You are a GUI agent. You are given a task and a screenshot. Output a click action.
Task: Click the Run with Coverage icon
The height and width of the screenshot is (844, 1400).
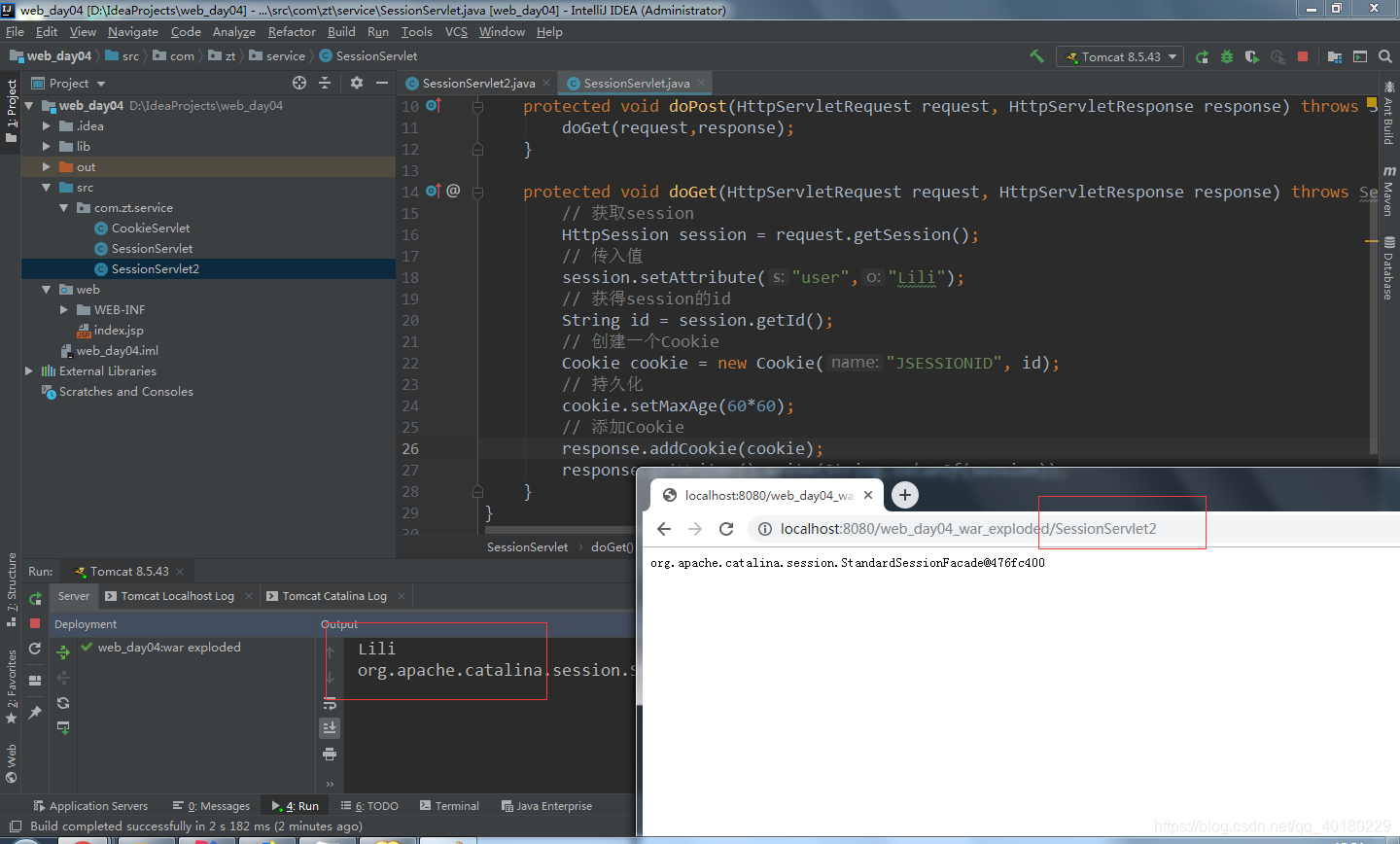(x=1252, y=56)
